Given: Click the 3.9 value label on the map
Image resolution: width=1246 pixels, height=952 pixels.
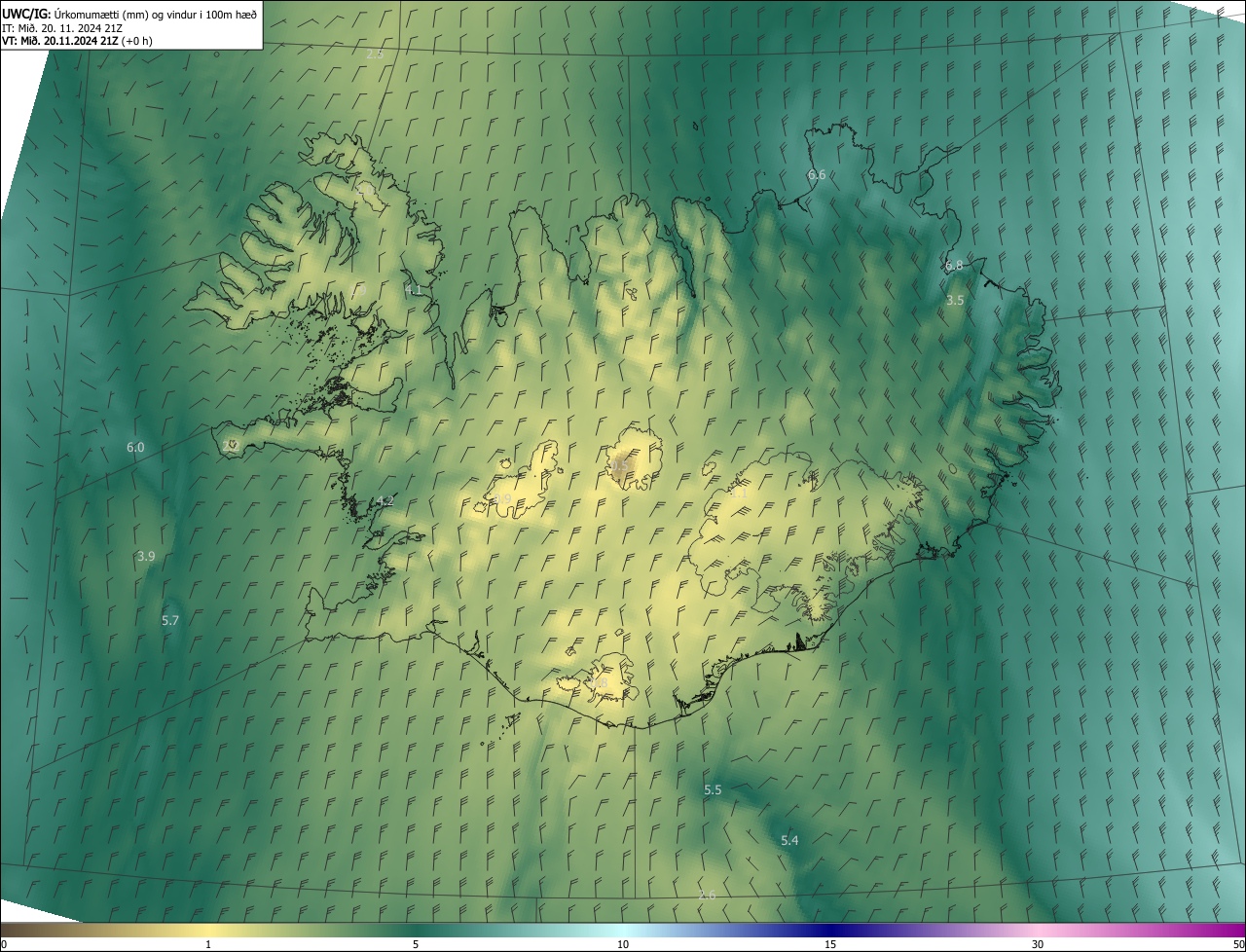Looking at the screenshot, I should click(146, 556).
